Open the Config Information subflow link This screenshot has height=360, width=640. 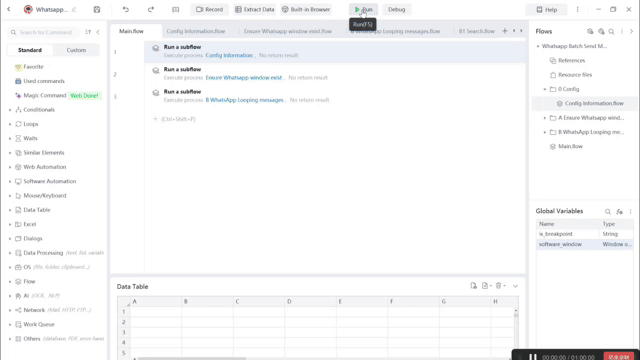pyautogui.click(x=229, y=55)
